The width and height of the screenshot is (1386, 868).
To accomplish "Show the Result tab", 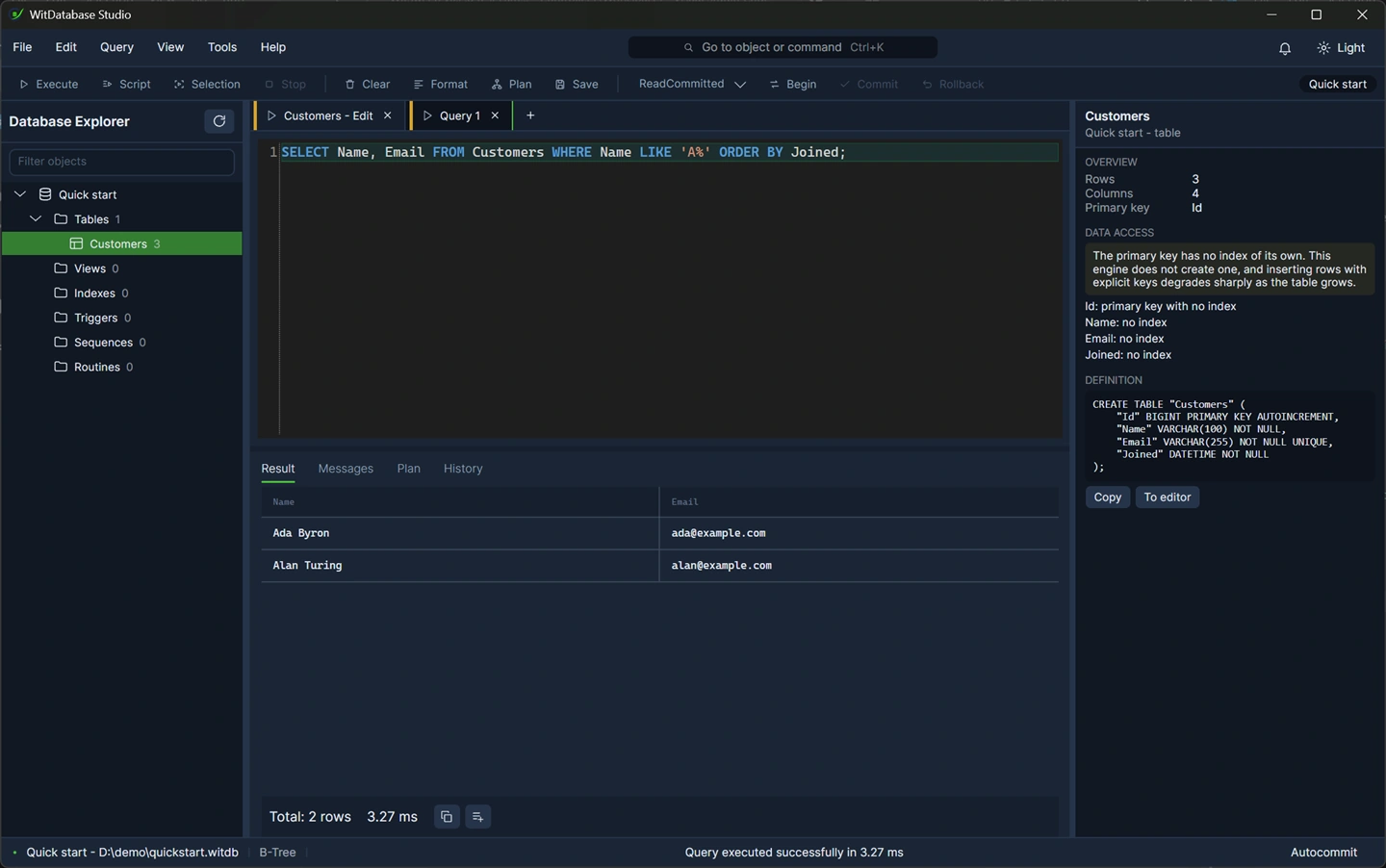I will pos(278,469).
